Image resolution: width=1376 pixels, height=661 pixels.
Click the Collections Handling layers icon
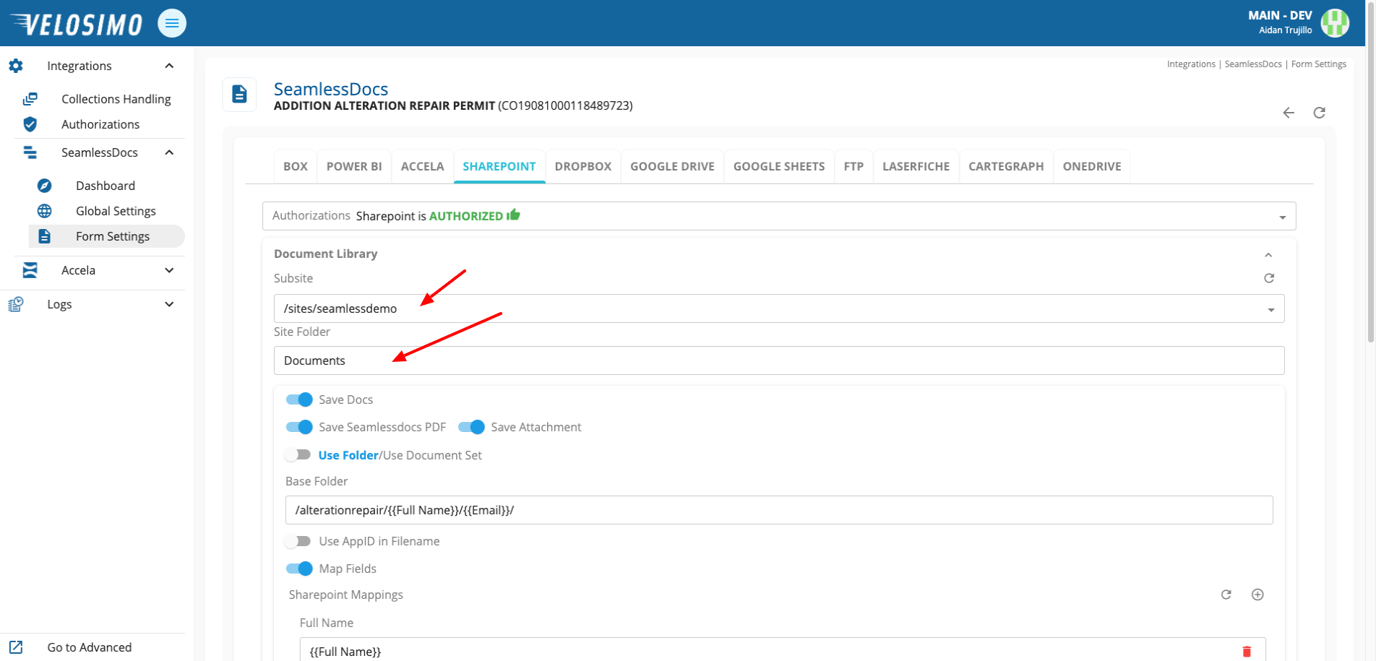point(28,97)
